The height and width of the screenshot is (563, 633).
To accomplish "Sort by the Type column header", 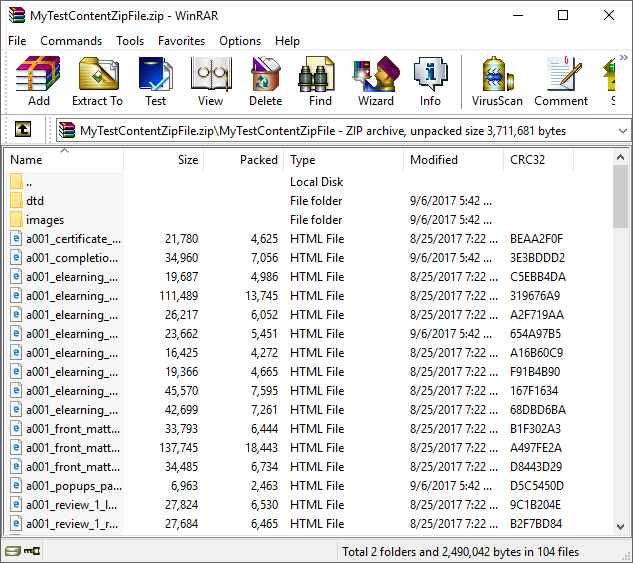I will [344, 160].
